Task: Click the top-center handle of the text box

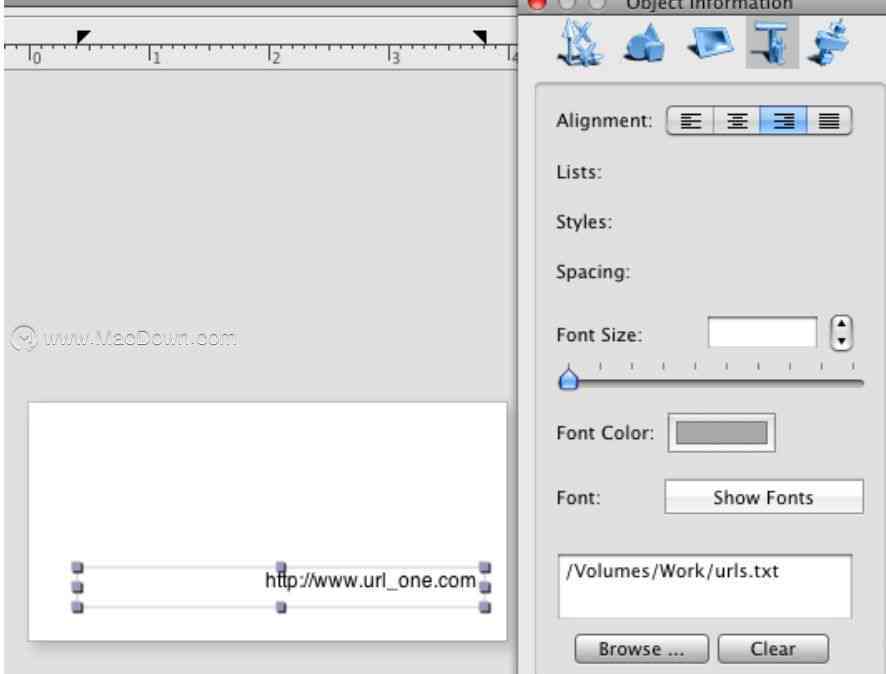Action: [281, 567]
